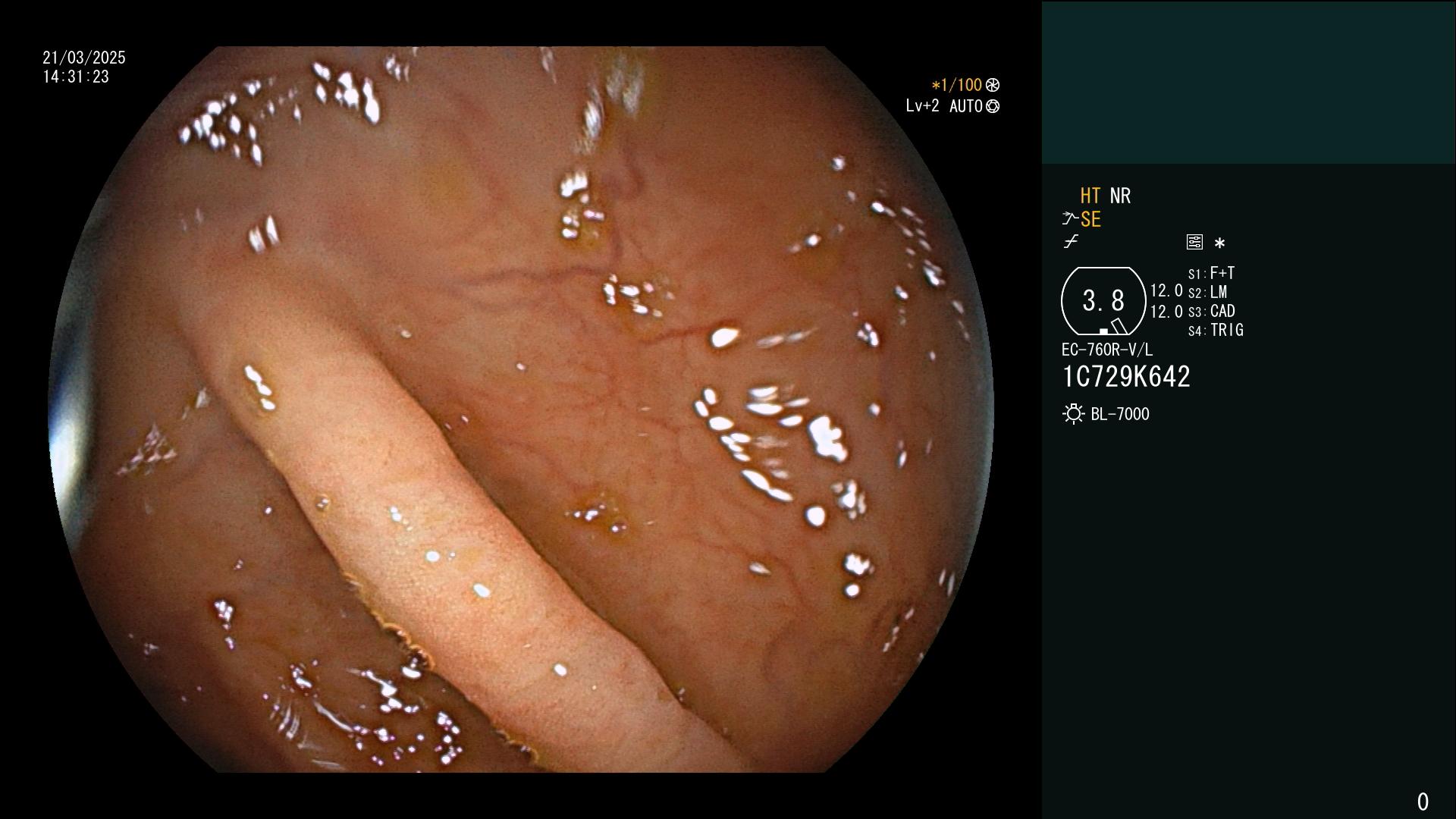Click the orange HT indicator
The height and width of the screenshot is (819, 1456).
1090,196
